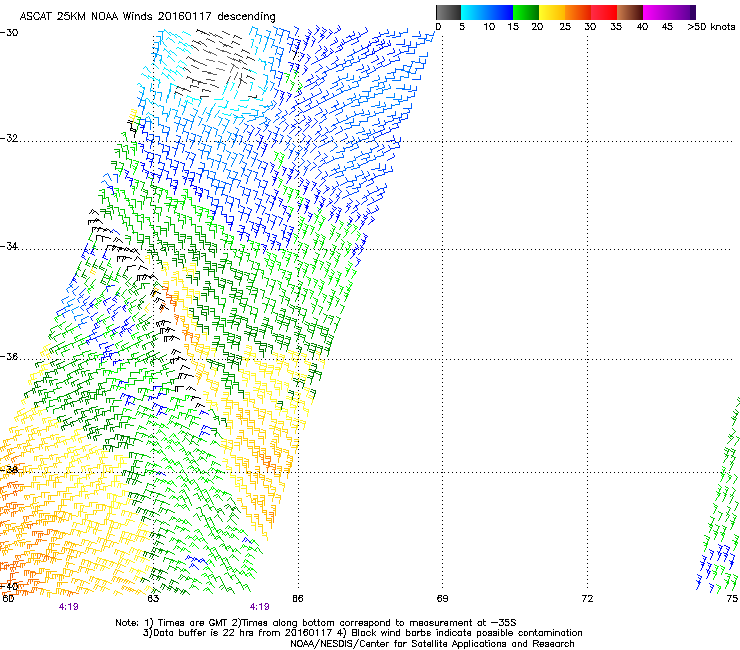Image resolution: width=740 pixels, height=650 pixels.
Task: Click the "45" label under the color bar
Action: pyautogui.click(x=667, y=27)
